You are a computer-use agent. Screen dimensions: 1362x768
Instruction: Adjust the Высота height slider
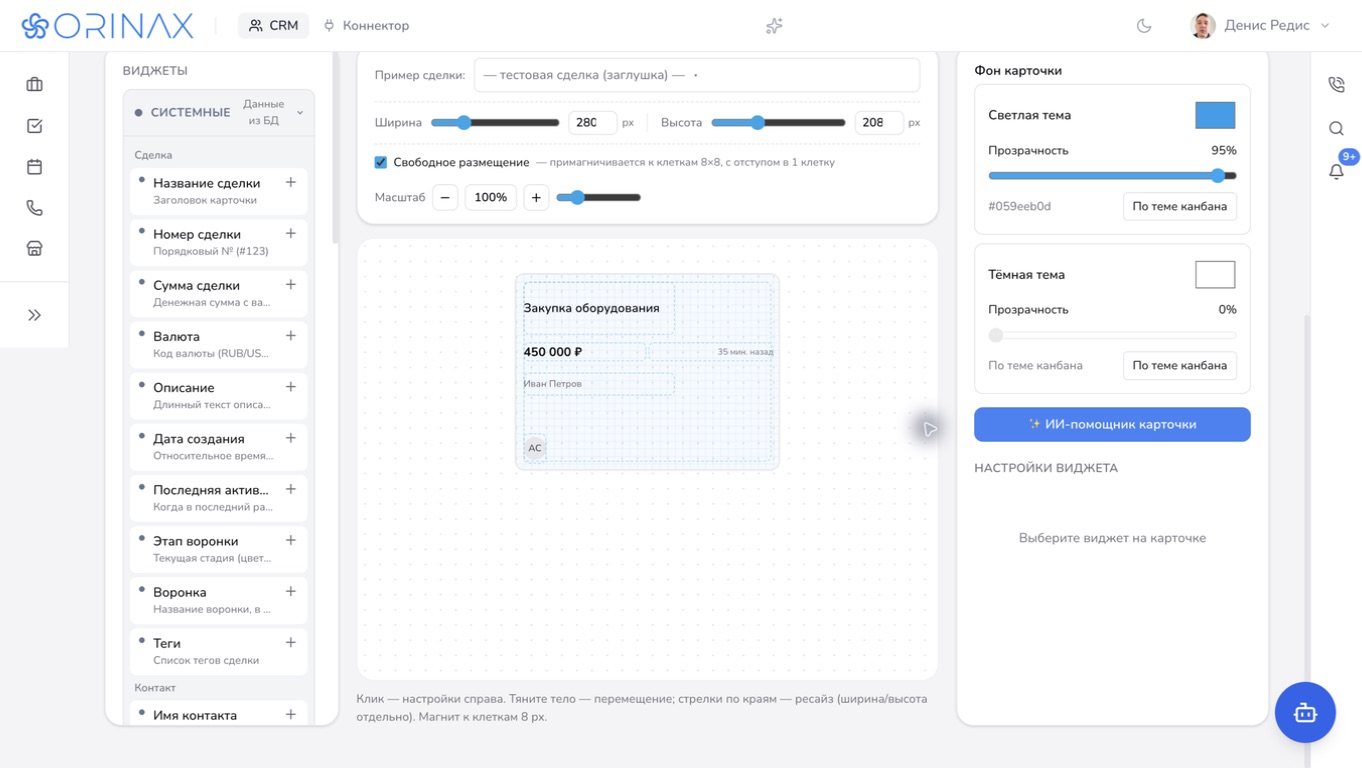778,122
